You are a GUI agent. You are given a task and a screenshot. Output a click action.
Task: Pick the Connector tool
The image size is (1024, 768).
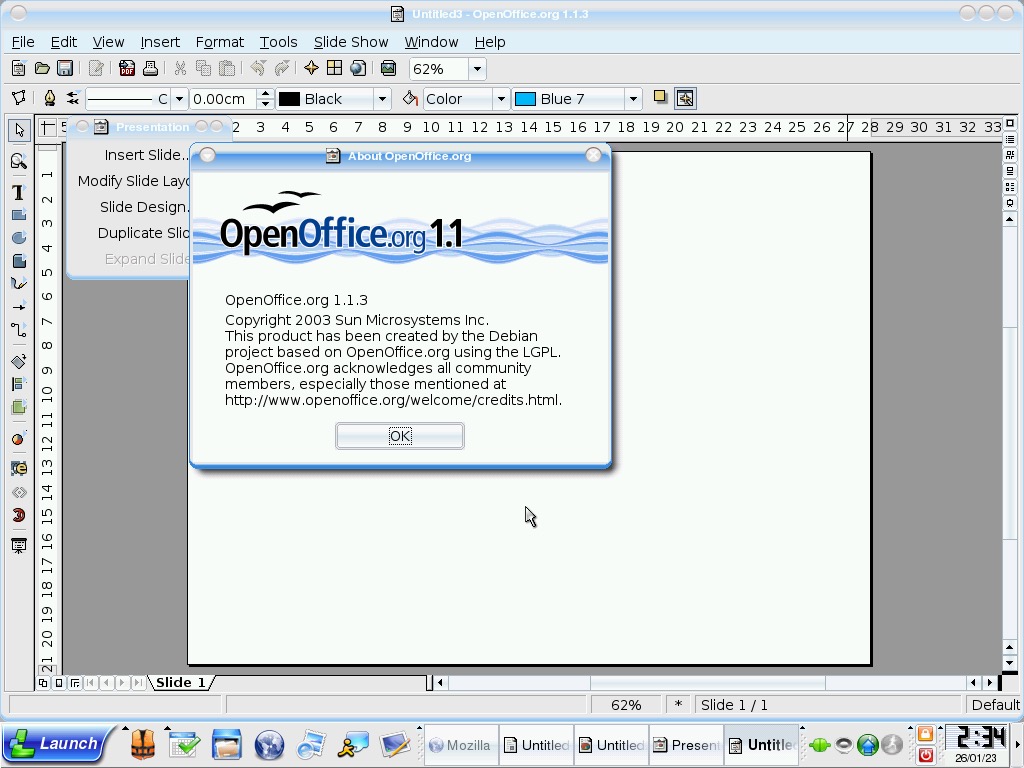click(18, 330)
